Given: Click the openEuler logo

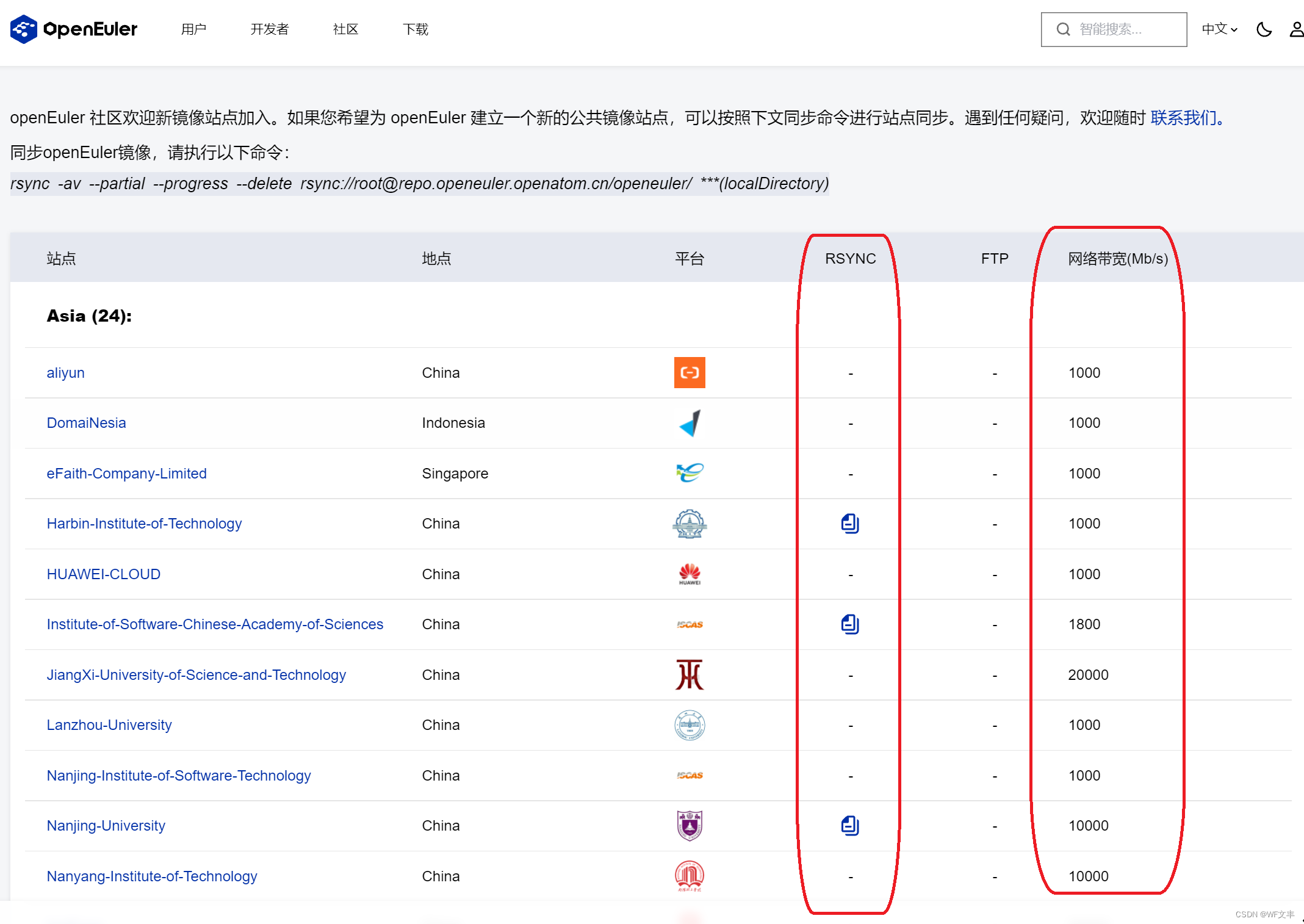Looking at the screenshot, I should (x=74, y=29).
